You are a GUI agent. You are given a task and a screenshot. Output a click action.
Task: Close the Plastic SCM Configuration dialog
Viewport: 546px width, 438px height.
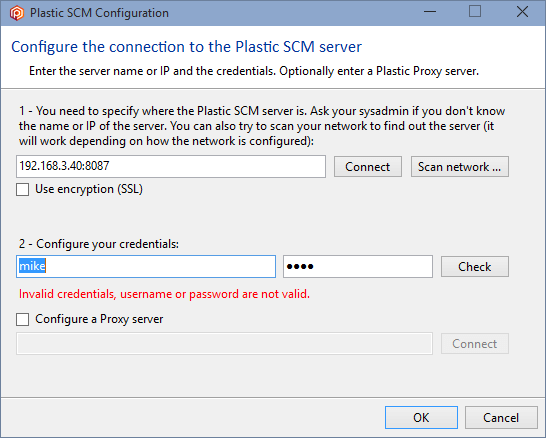point(522,12)
